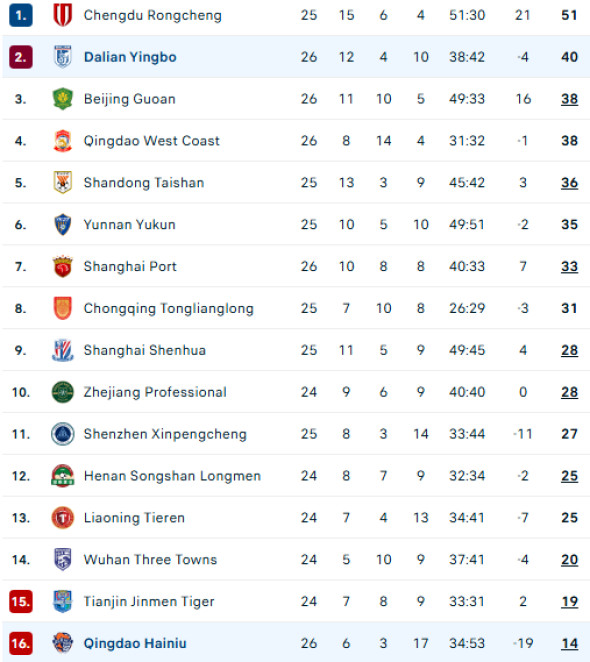The height and width of the screenshot is (662, 590).
Task: Open the Chongqing Tonglianglong team page
Action: pyautogui.click(x=169, y=309)
